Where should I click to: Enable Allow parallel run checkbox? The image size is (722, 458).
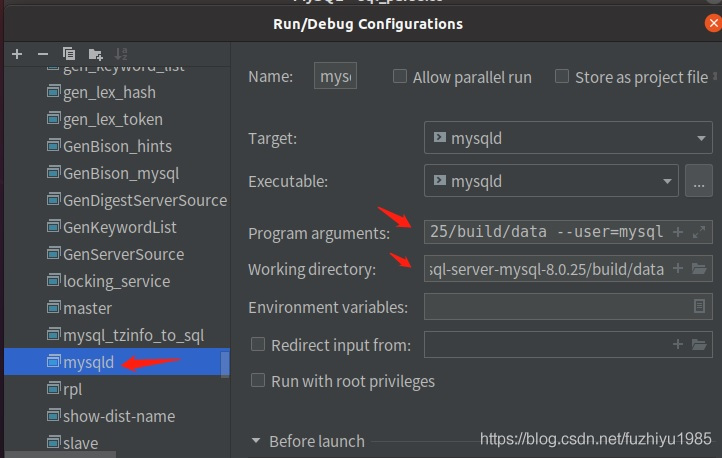(x=400, y=77)
